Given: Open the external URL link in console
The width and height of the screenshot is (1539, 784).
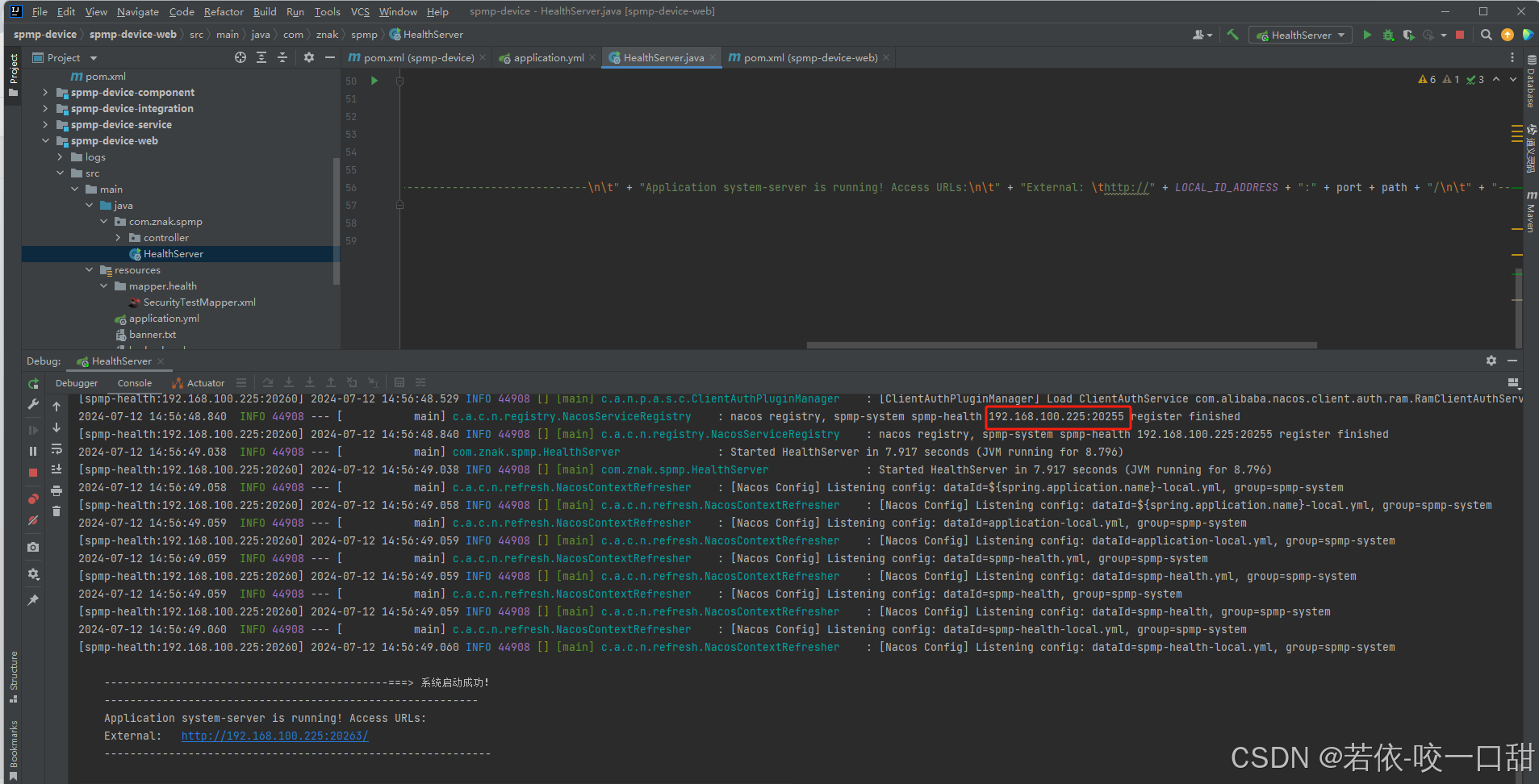Looking at the screenshot, I should tap(274, 736).
